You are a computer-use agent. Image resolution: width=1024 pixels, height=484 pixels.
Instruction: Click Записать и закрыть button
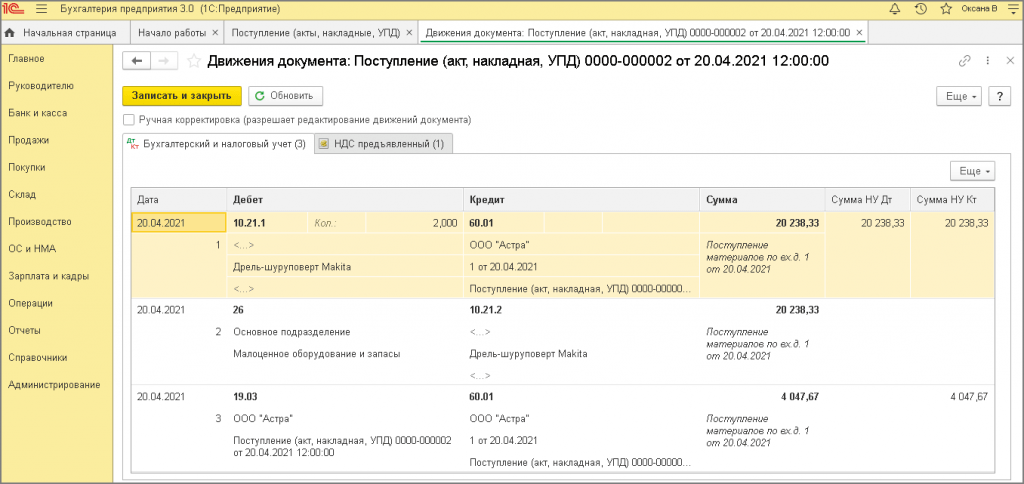[x=181, y=96]
